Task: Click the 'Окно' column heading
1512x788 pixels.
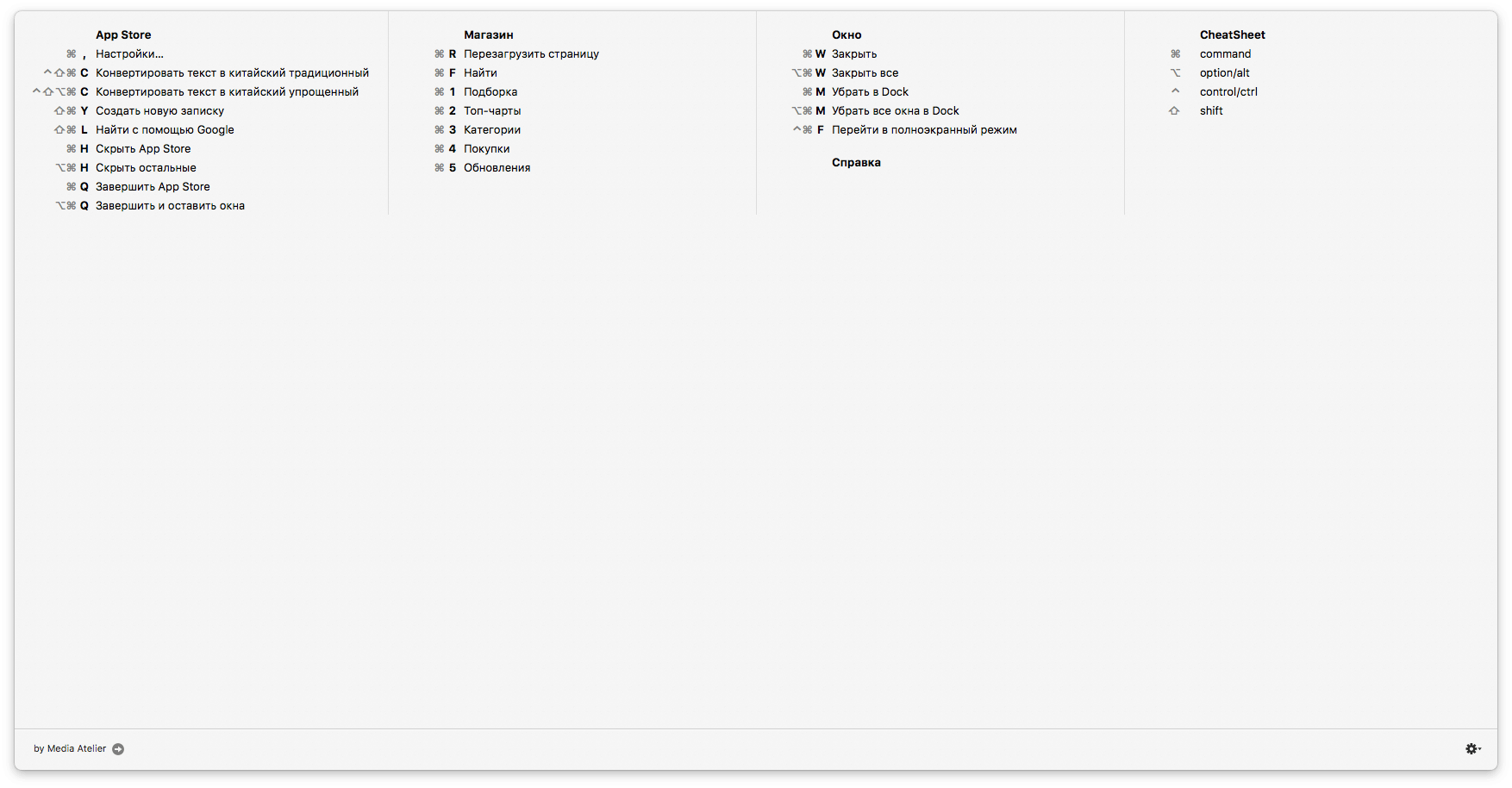Action: 847,34
